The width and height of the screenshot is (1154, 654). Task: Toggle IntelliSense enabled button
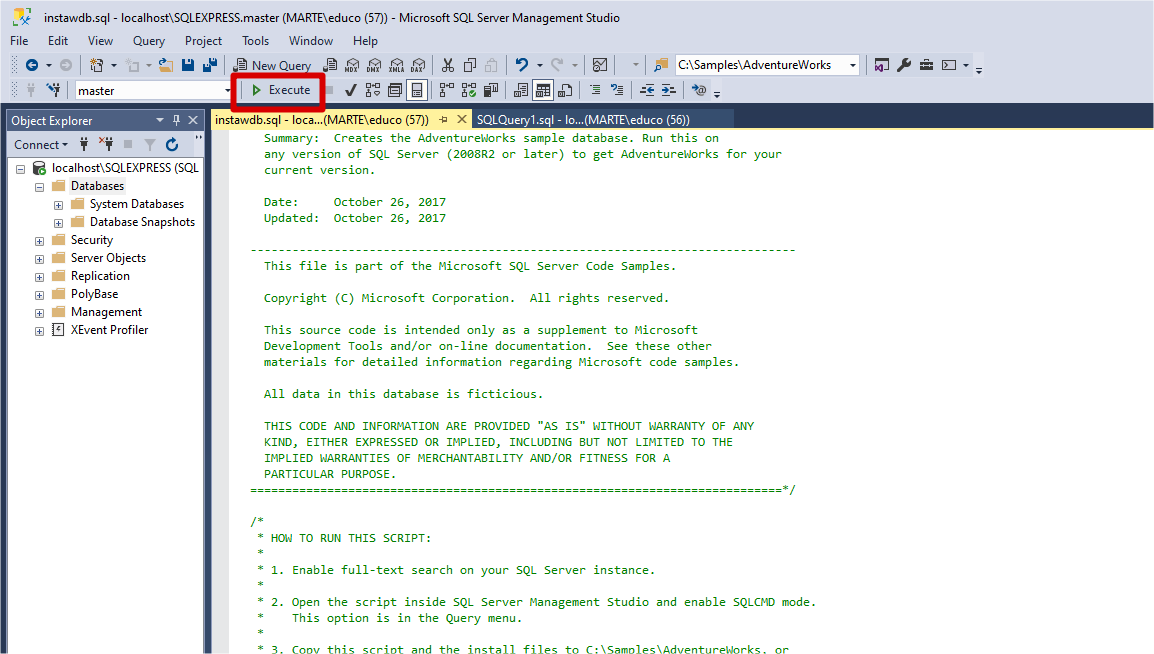pos(417,90)
